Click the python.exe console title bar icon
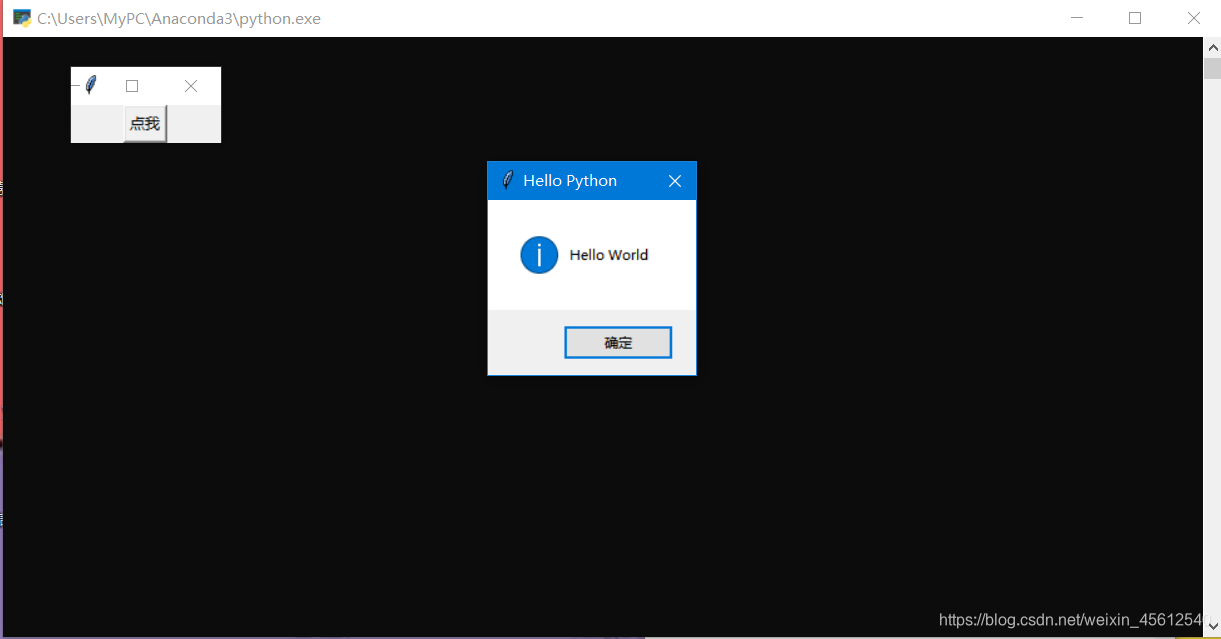 click(x=22, y=18)
